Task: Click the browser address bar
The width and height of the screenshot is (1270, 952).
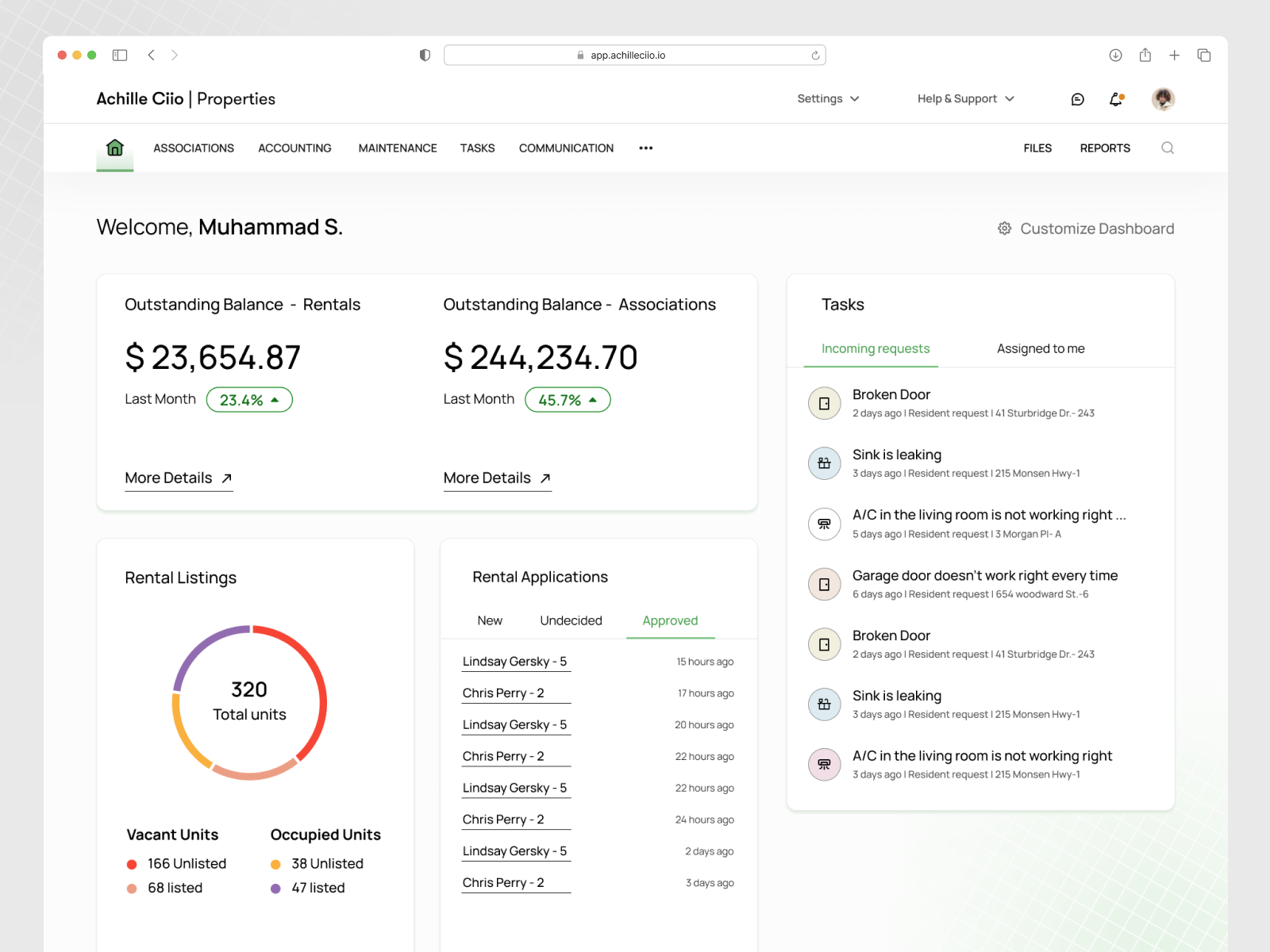Action: coord(634,54)
